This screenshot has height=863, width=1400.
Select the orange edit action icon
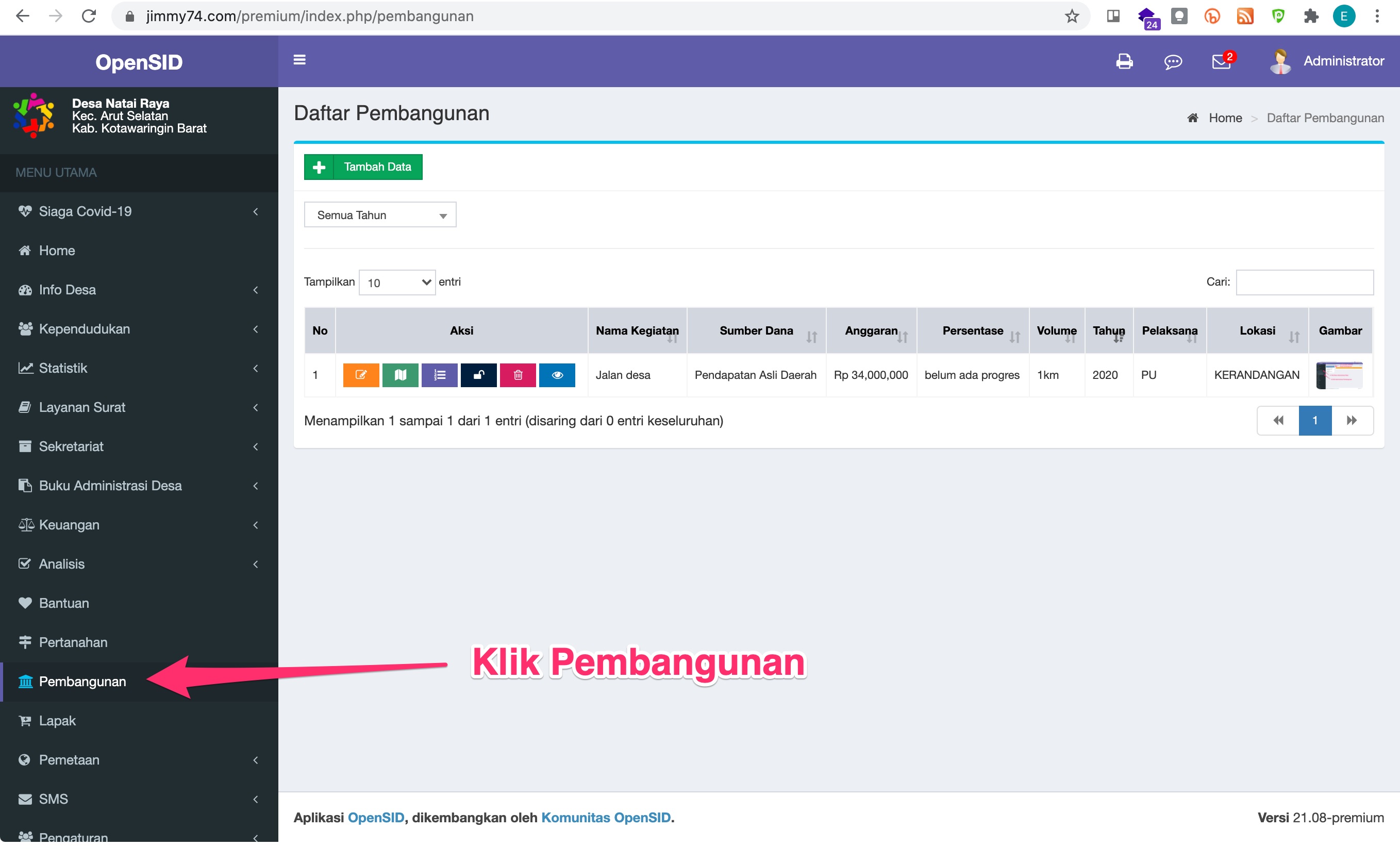[x=361, y=375]
